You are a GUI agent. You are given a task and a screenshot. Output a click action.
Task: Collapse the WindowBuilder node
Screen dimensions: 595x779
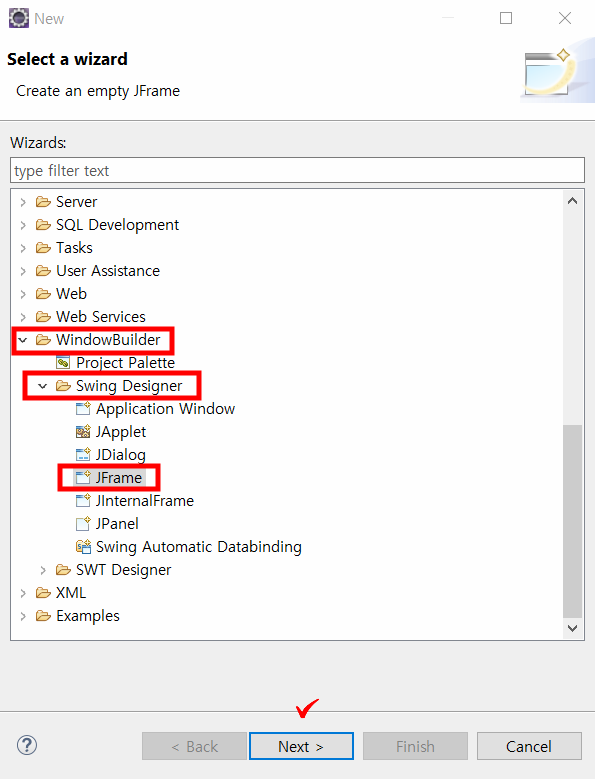click(23, 340)
